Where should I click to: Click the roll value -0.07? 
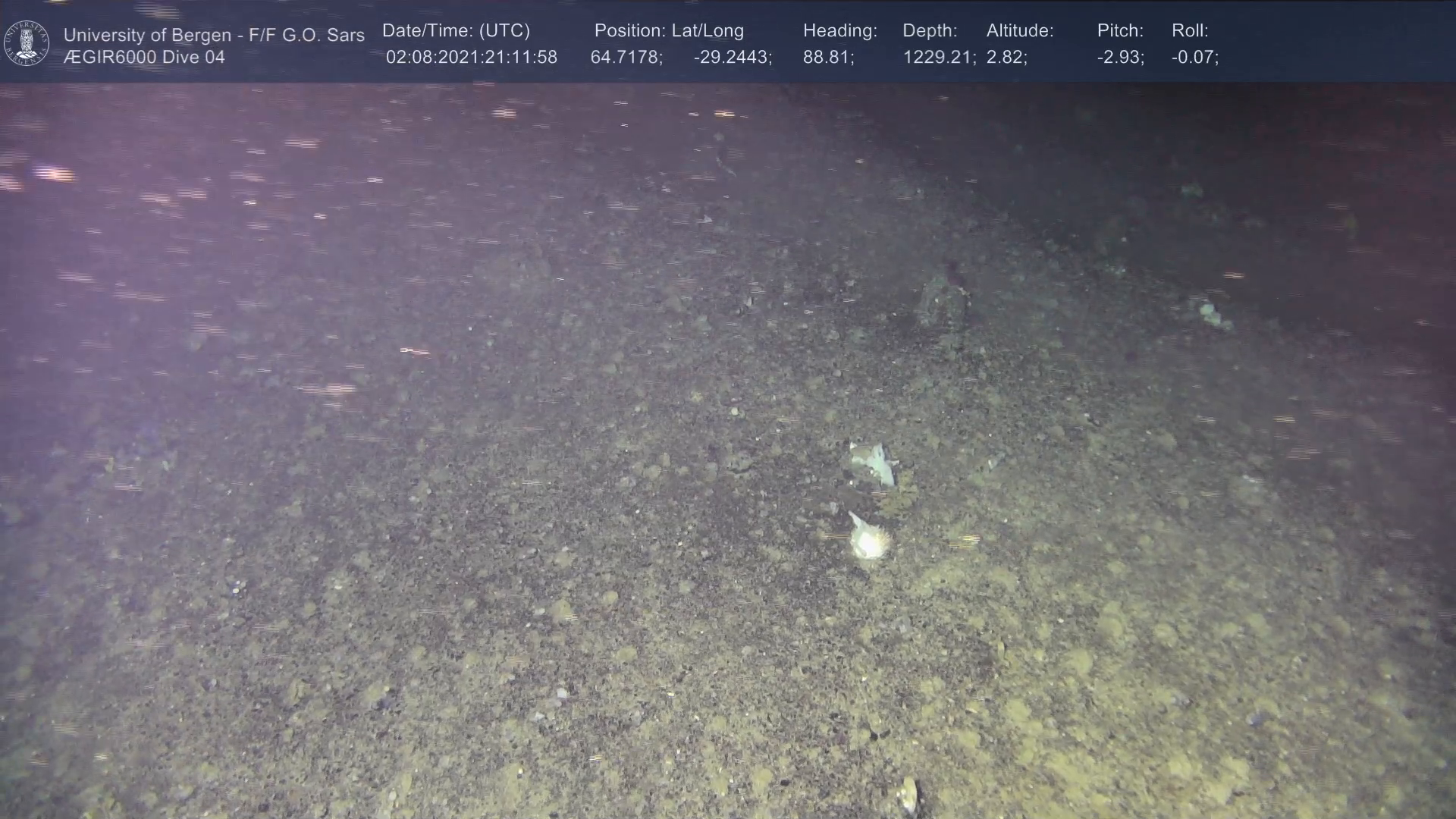coord(1194,58)
